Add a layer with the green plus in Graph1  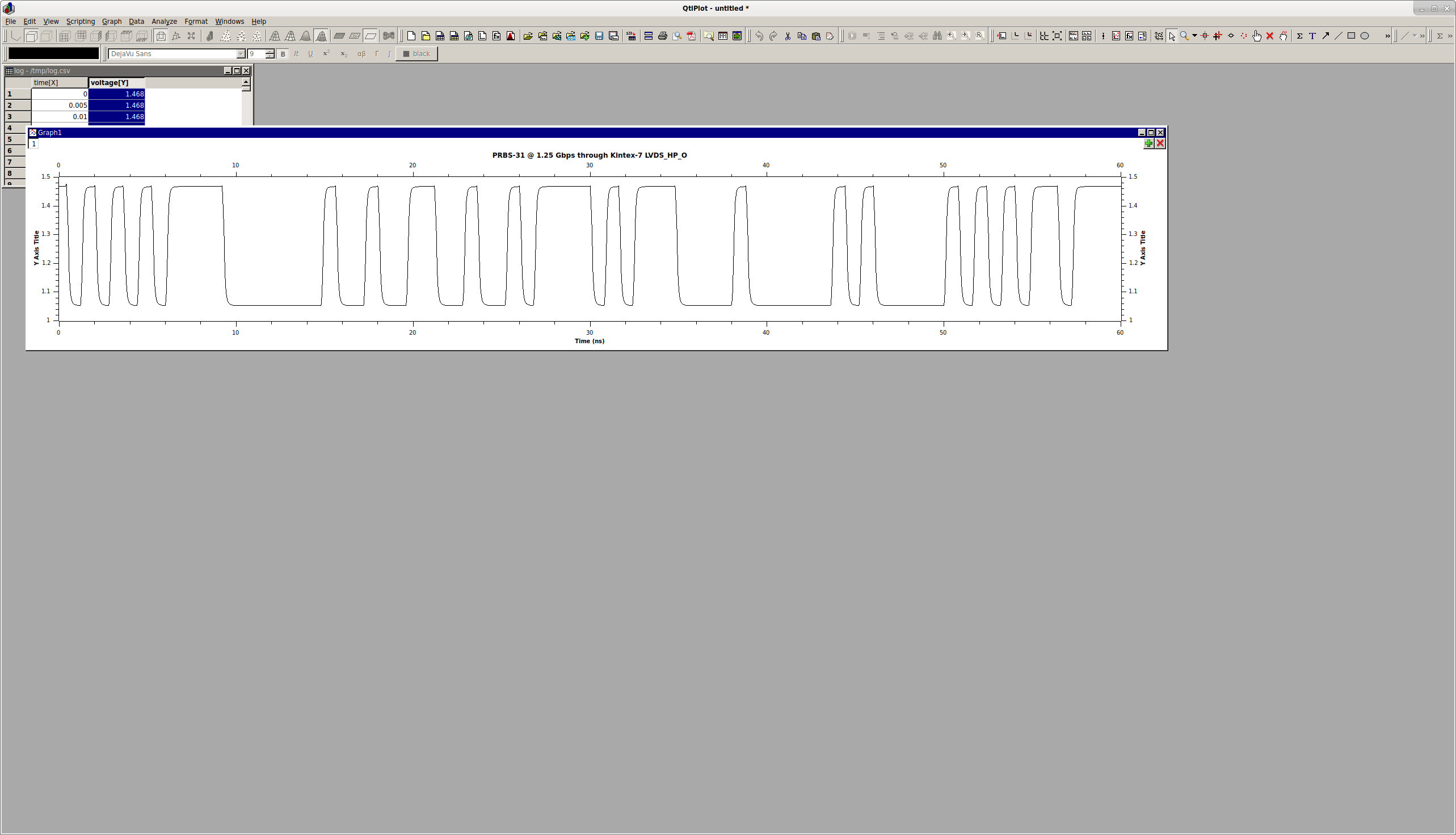pyautogui.click(x=1148, y=144)
